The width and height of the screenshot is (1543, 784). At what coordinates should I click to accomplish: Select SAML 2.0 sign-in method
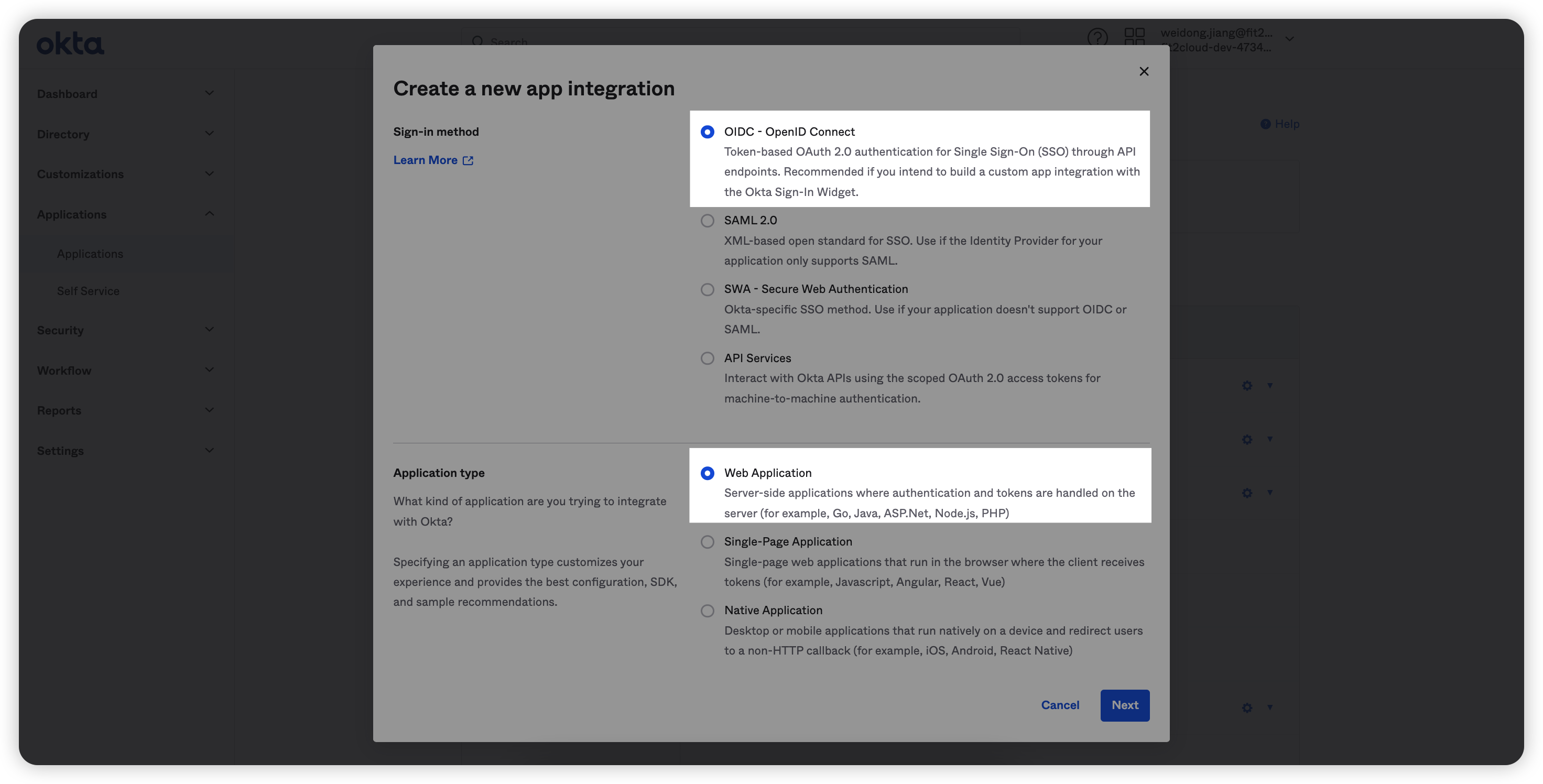tap(708, 221)
